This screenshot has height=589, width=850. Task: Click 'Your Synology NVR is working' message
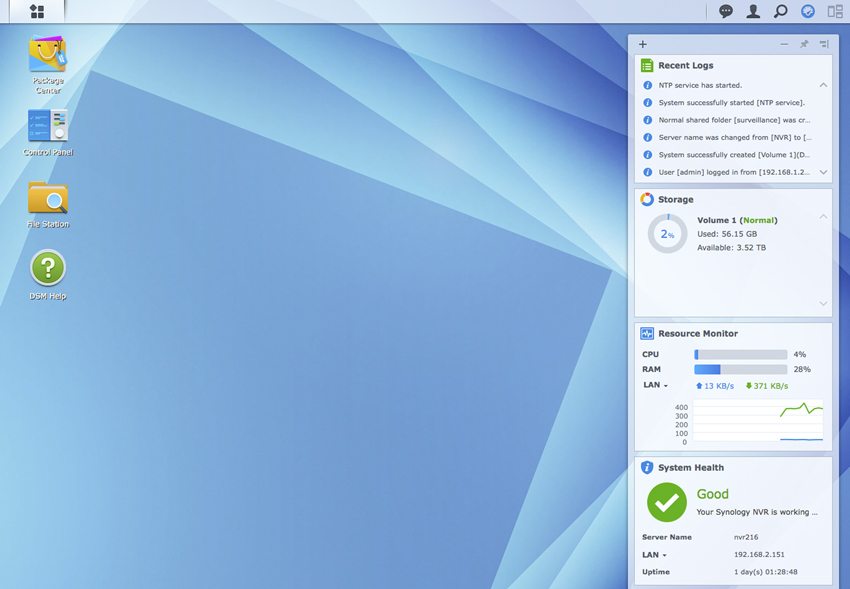pyautogui.click(x=757, y=512)
